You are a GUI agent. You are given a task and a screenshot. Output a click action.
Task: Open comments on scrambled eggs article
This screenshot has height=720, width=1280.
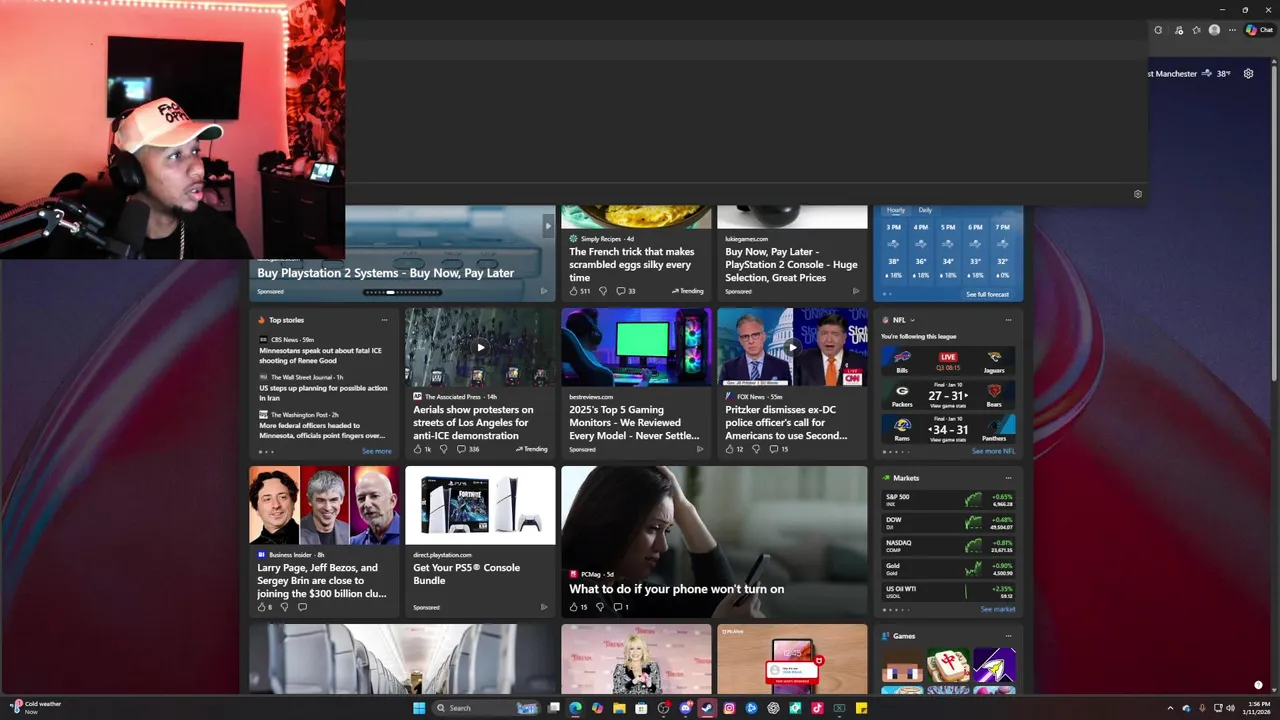pos(626,291)
